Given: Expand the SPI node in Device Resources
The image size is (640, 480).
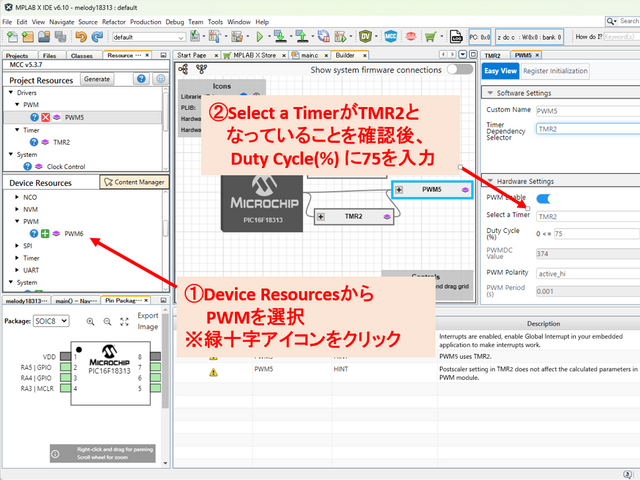Looking at the screenshot, I should 15,245.
